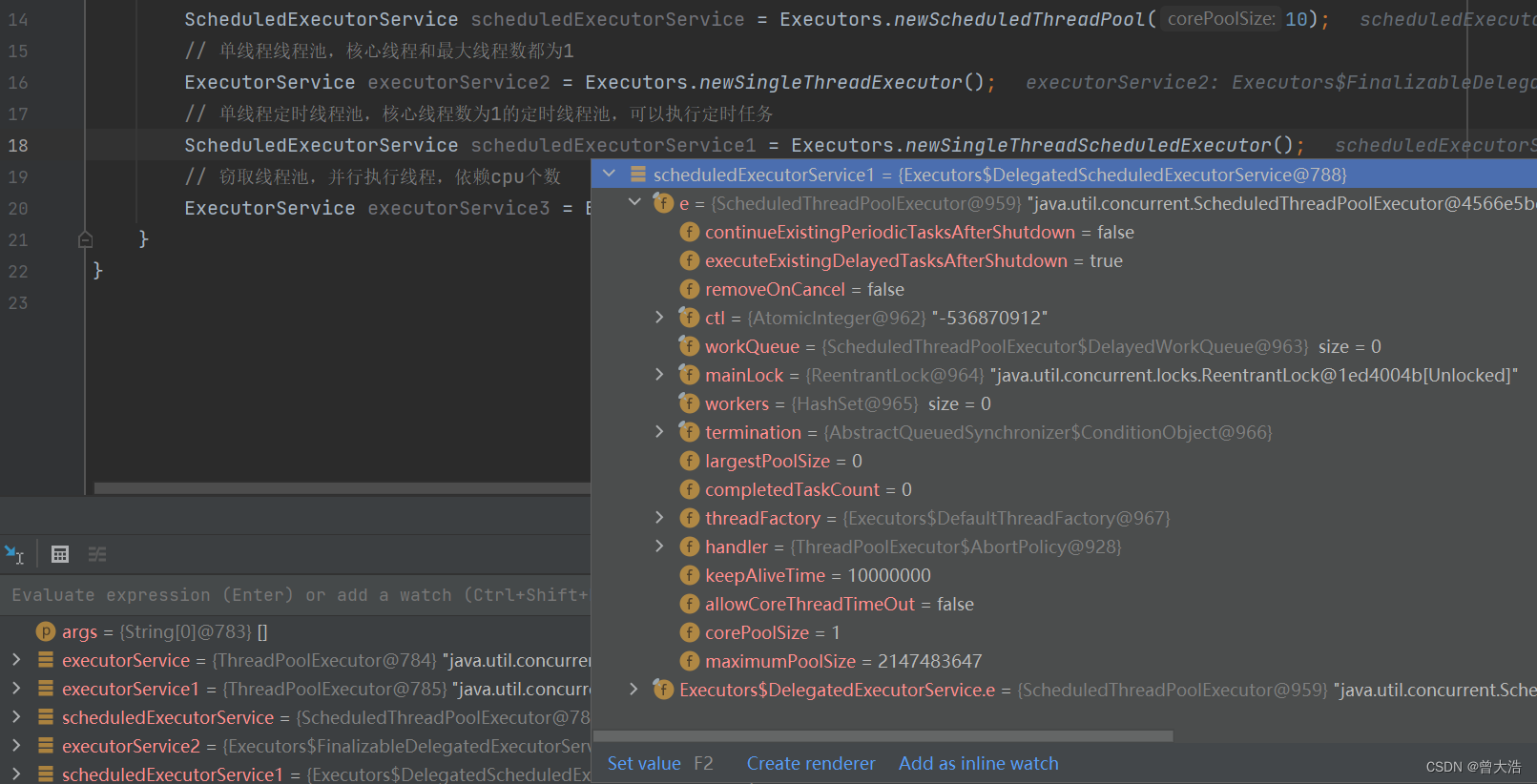Expand Executors$DelegatedExecutorService.e node
The width and height of the screenshot is (1537, 784).
[634, 690]
